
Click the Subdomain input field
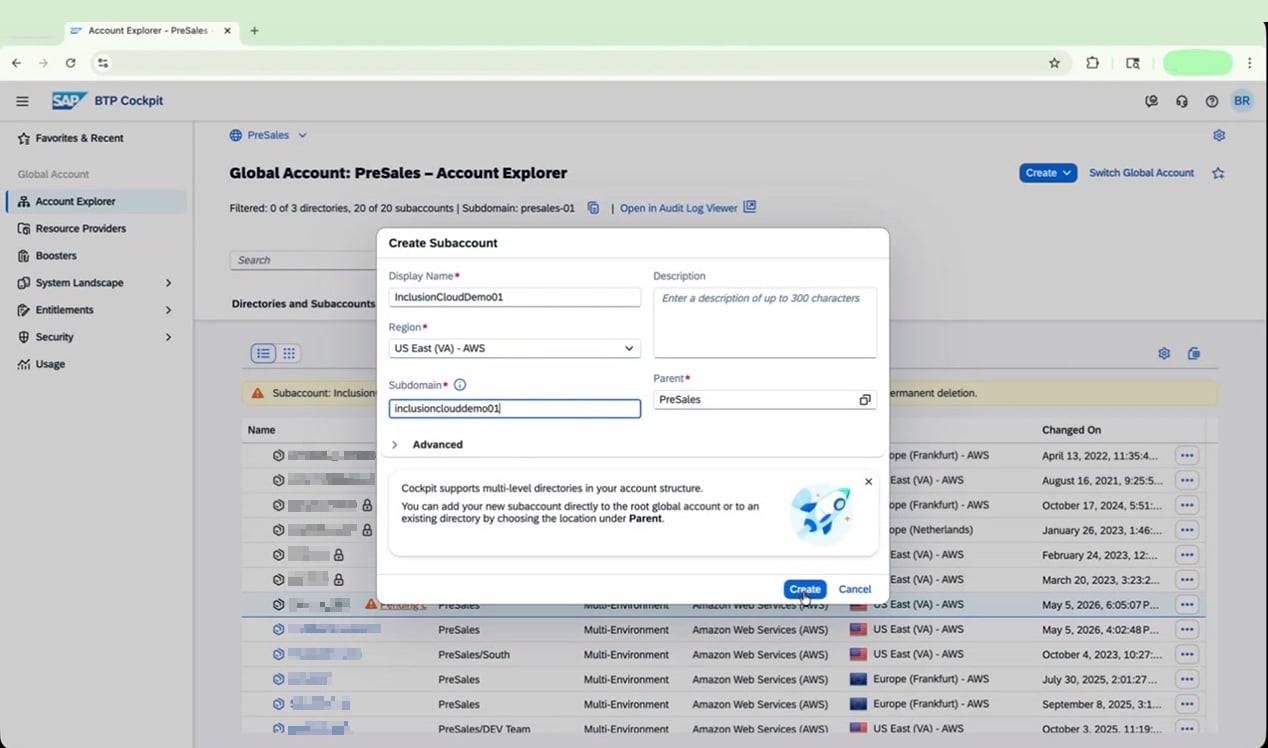514,408
